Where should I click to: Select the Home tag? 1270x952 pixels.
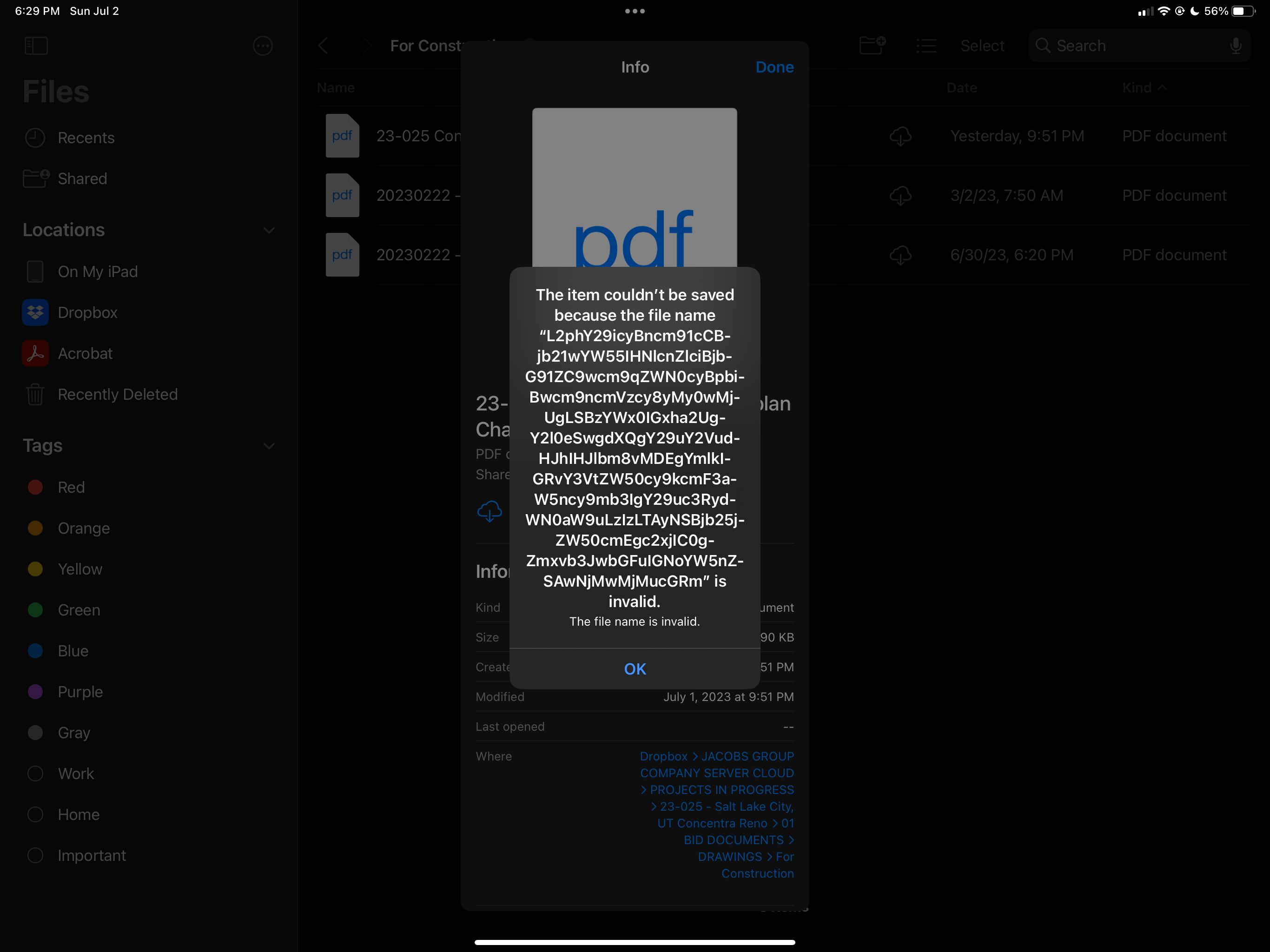coord(78,814)
